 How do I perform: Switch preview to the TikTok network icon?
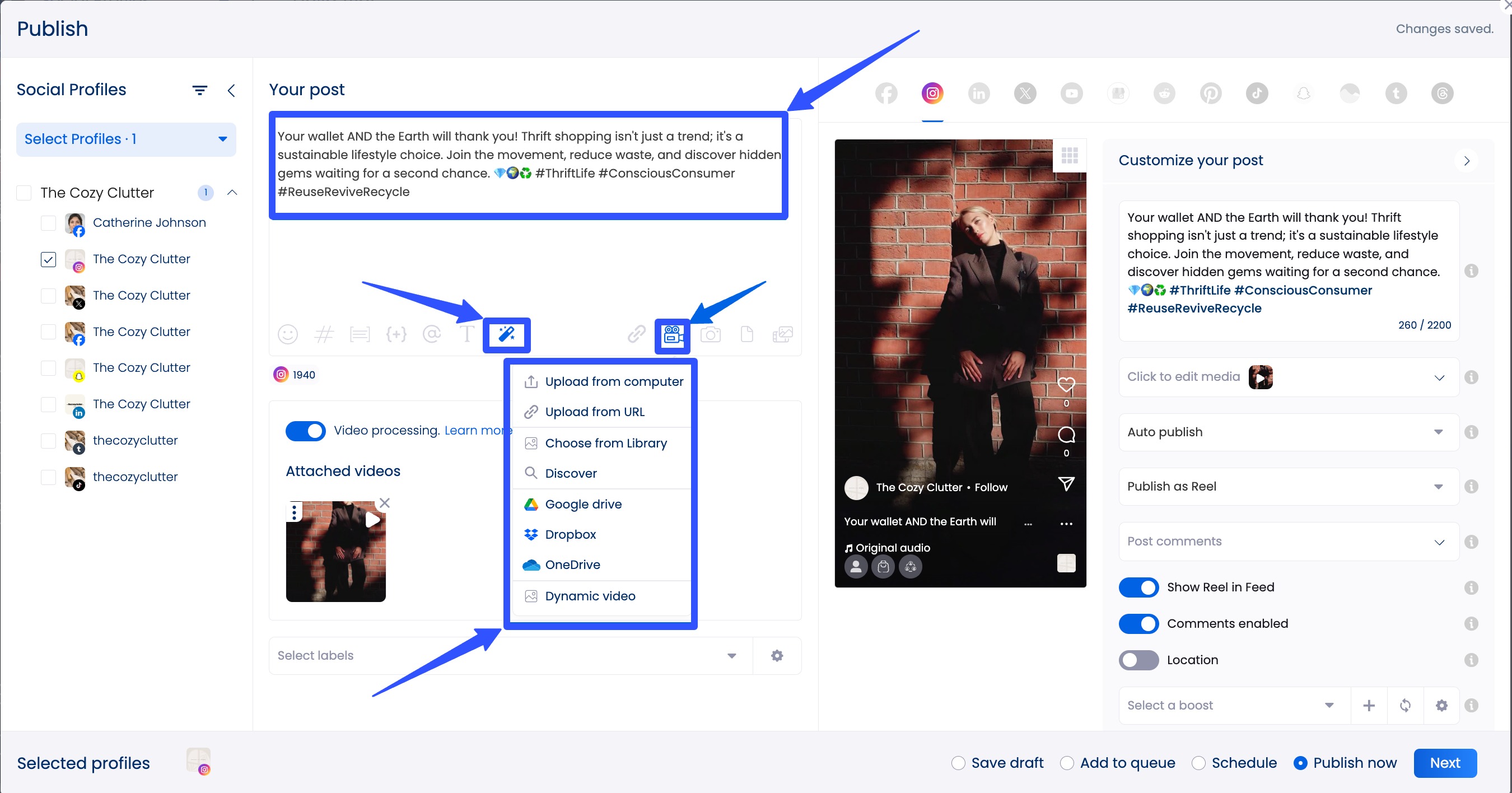click(1256, 93)
